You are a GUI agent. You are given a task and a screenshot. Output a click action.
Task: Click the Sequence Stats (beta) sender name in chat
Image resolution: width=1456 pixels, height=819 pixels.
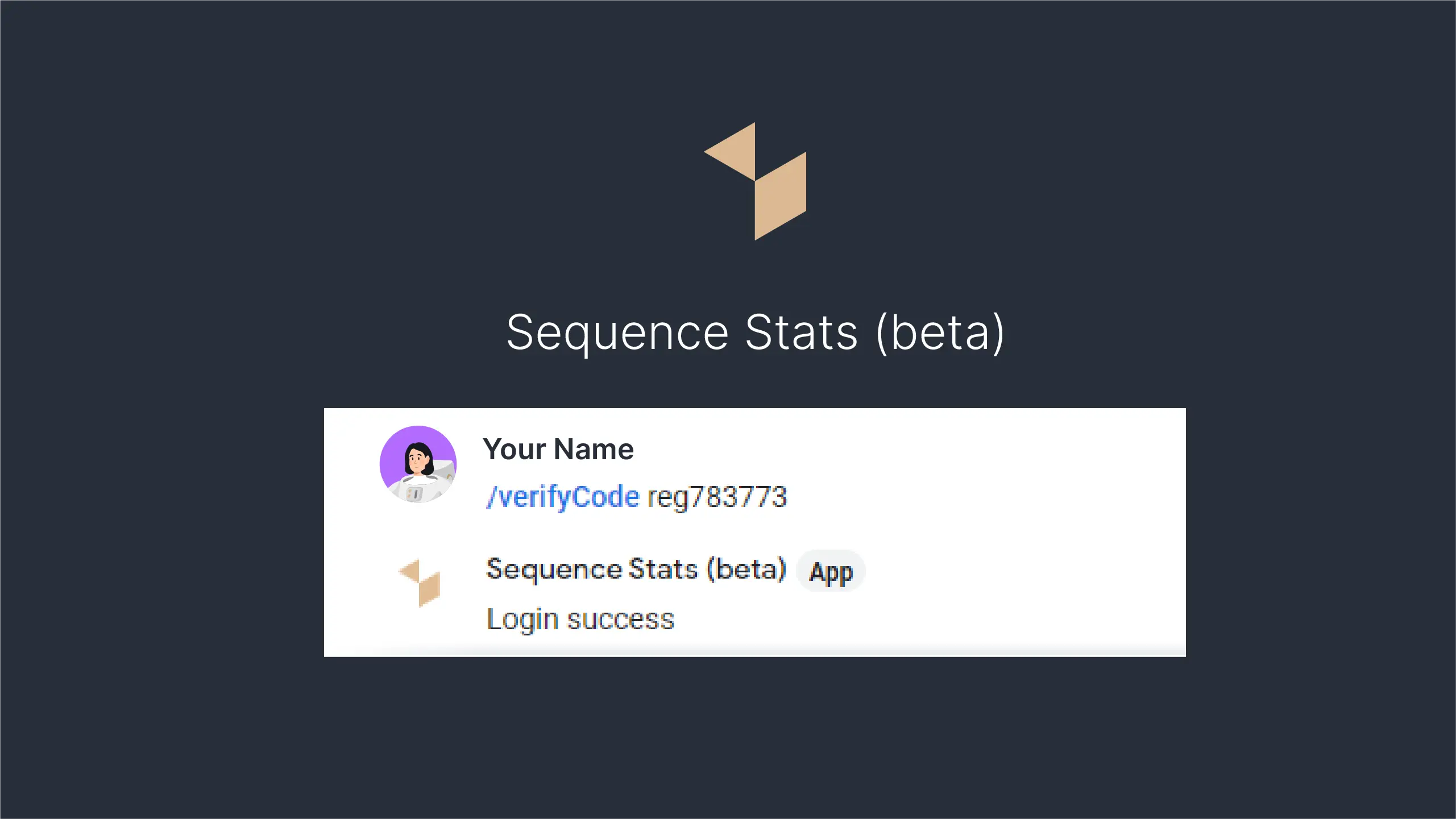636,569
